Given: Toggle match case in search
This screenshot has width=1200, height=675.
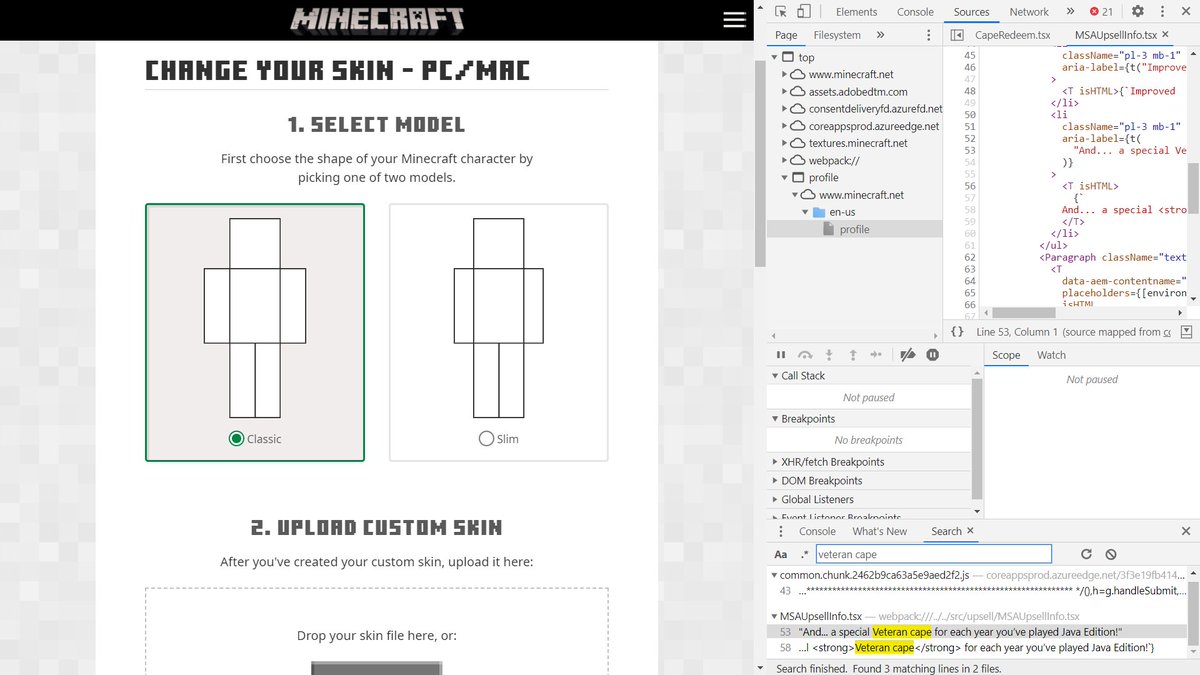Looking at the screenshot, I should point(781,554).
